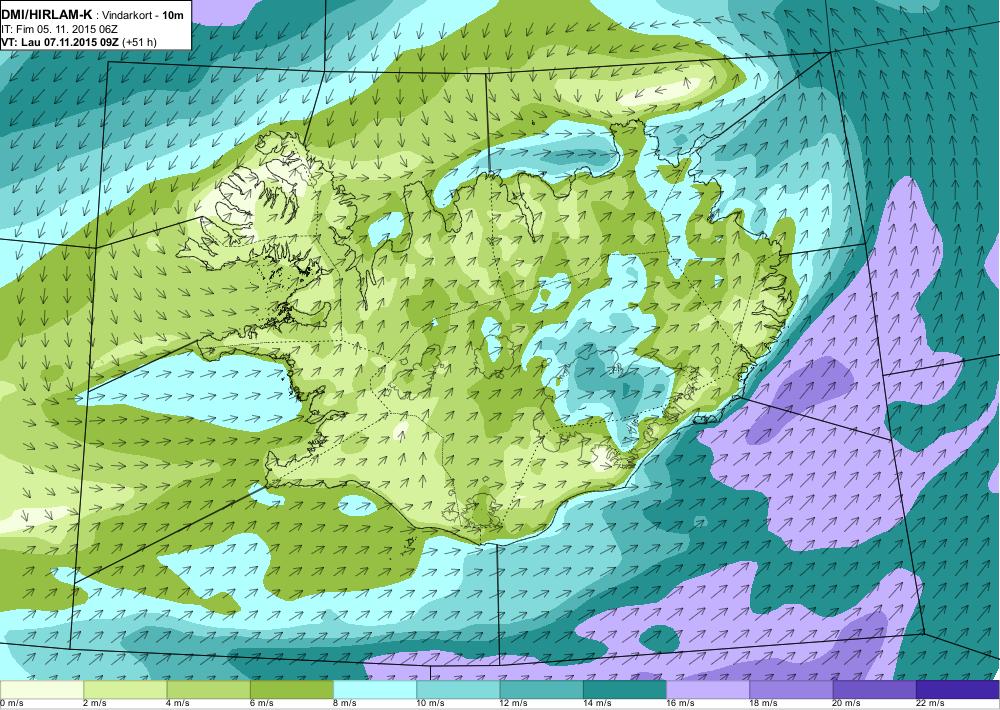This screenshot has width=1000, height=710.
Task: Click the '10 m/s' legend label
Action: click(430, 703)
